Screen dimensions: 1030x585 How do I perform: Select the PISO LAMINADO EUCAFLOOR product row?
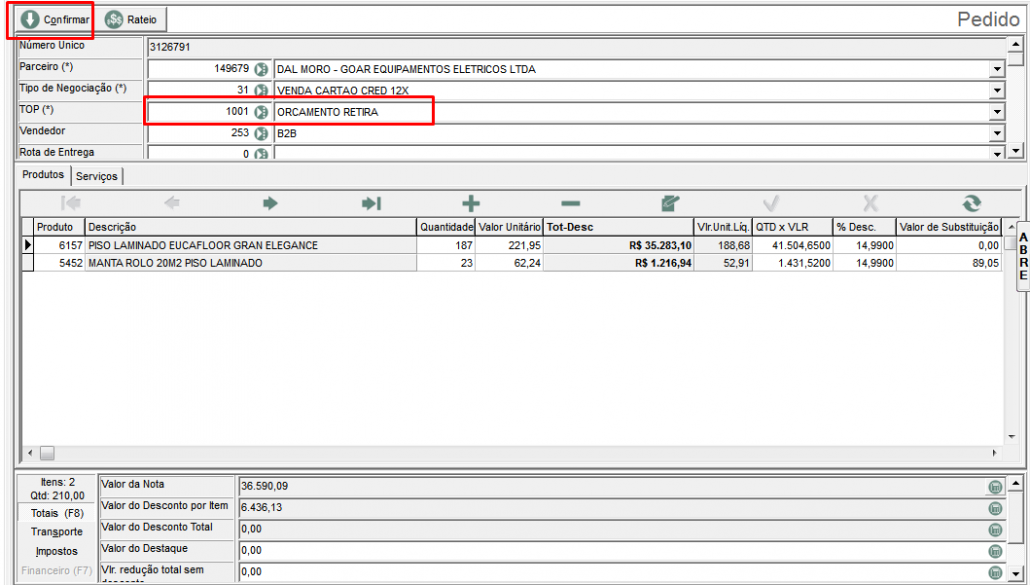(x=250, y=245)
